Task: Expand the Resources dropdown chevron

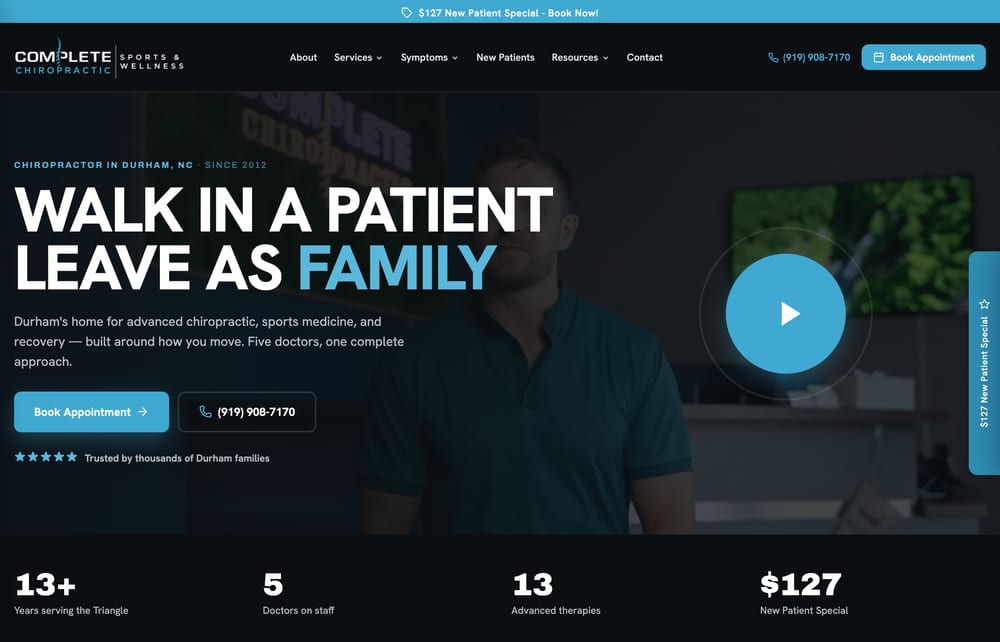Action: click(x=605, y=58)
